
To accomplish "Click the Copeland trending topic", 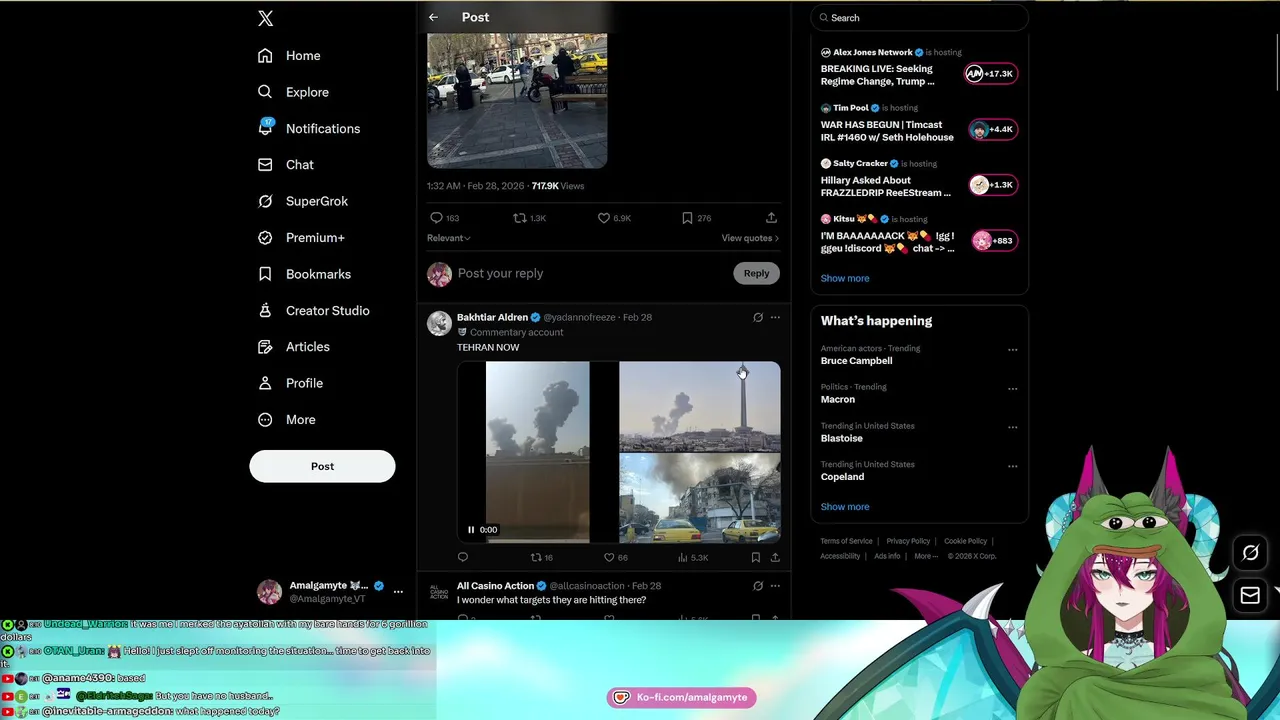I will [843, 477].
